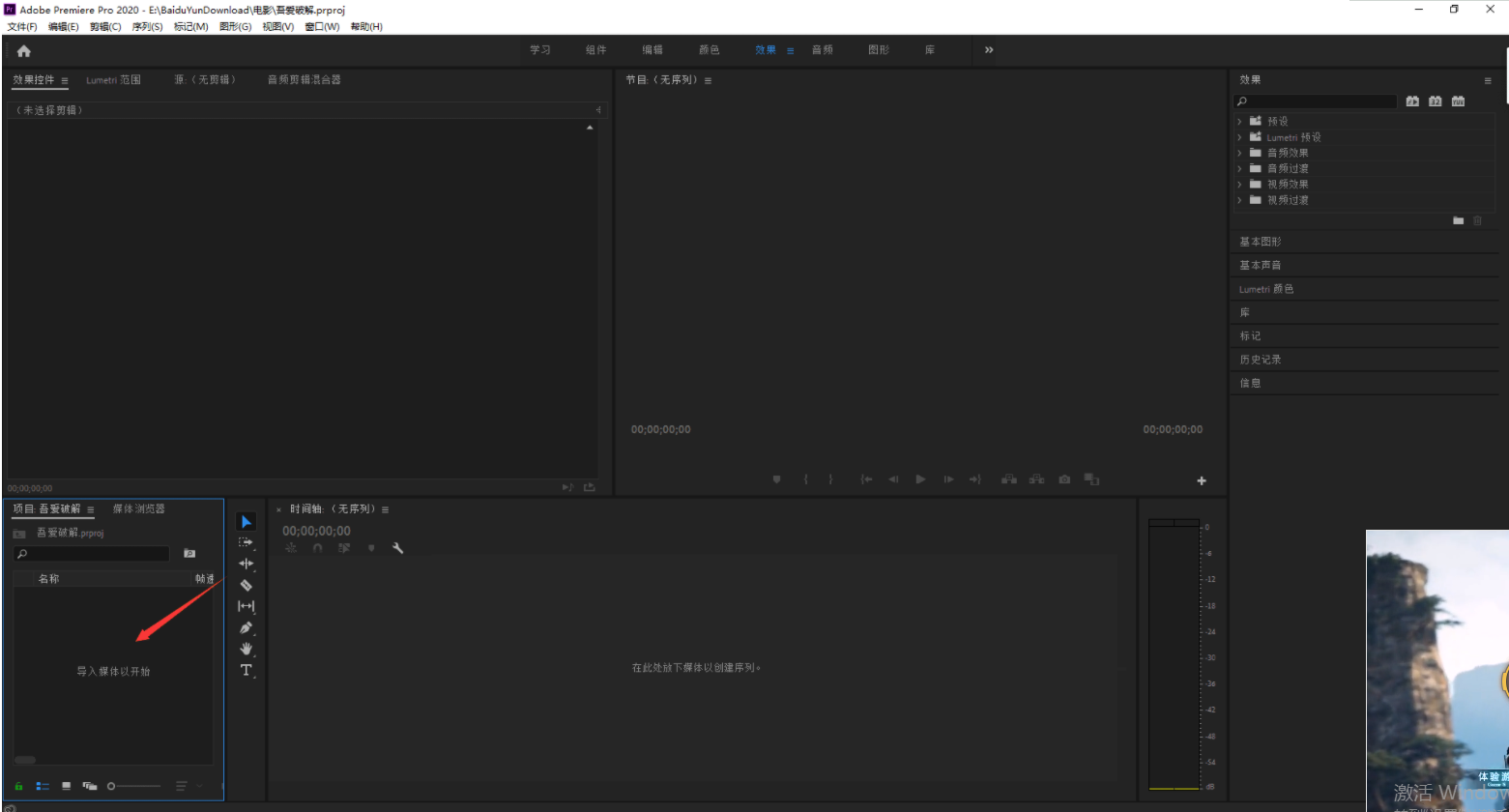
Task: Expand the 音频效果 folder
Action: [x=1240, y=153]
